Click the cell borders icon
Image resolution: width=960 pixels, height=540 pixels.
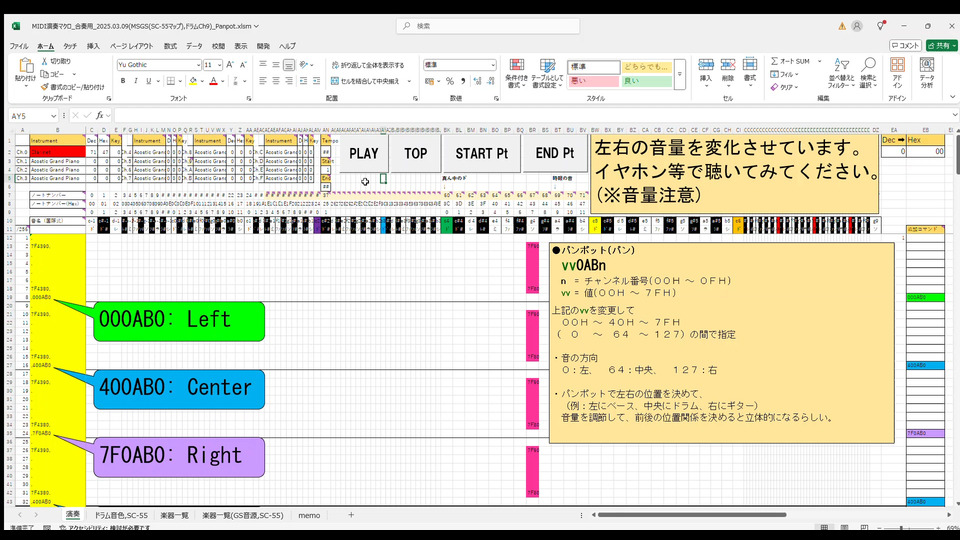(x=171, y=81)
